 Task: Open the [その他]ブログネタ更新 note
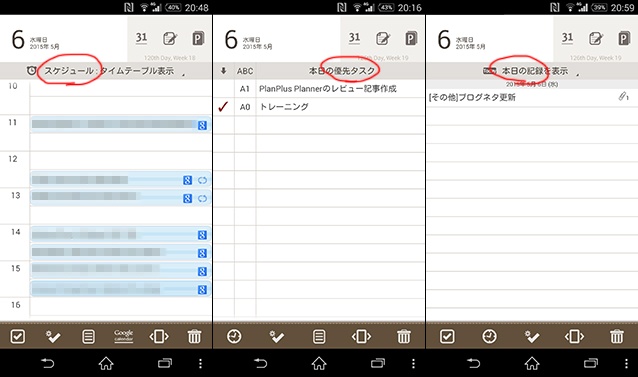(472, 97)
